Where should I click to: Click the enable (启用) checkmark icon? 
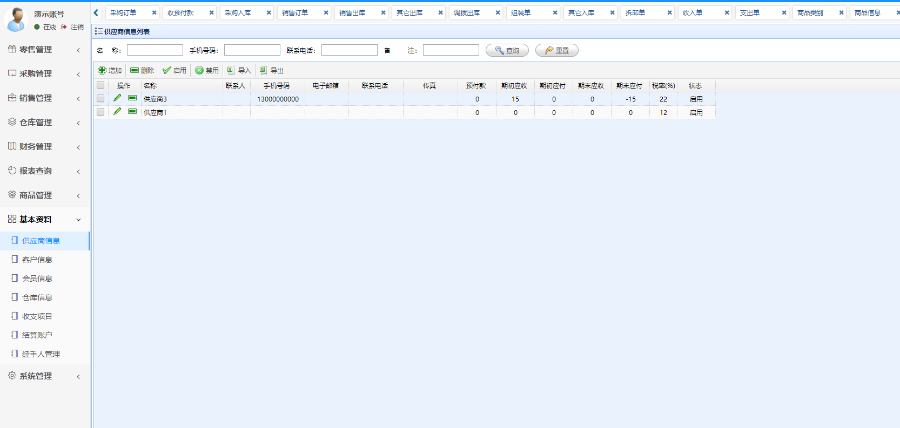(x=167, y=71)
